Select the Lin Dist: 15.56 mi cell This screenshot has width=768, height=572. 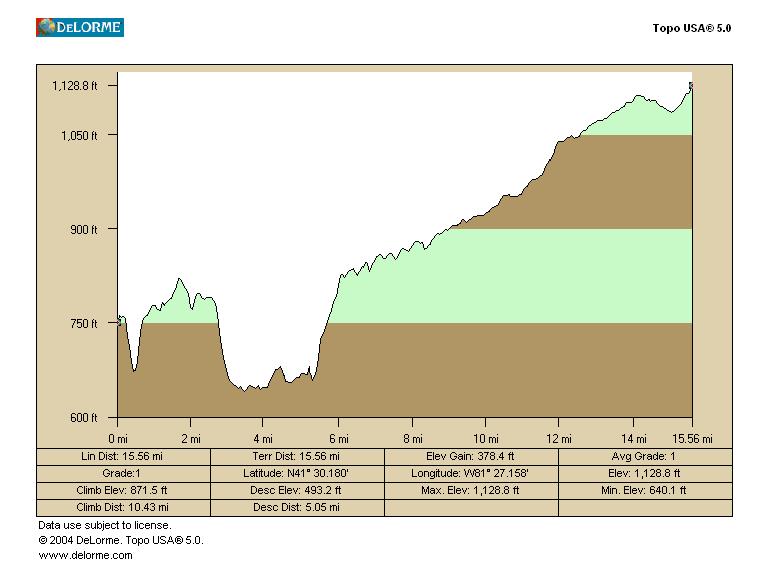123,456
